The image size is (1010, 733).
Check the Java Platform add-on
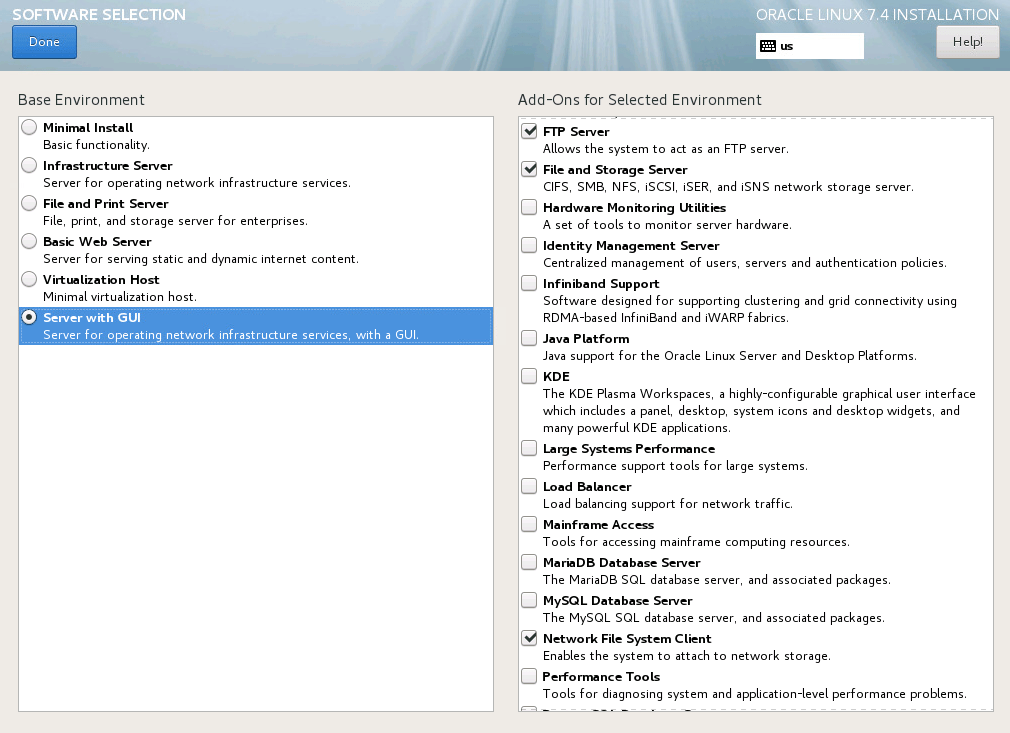coord(528,337)
